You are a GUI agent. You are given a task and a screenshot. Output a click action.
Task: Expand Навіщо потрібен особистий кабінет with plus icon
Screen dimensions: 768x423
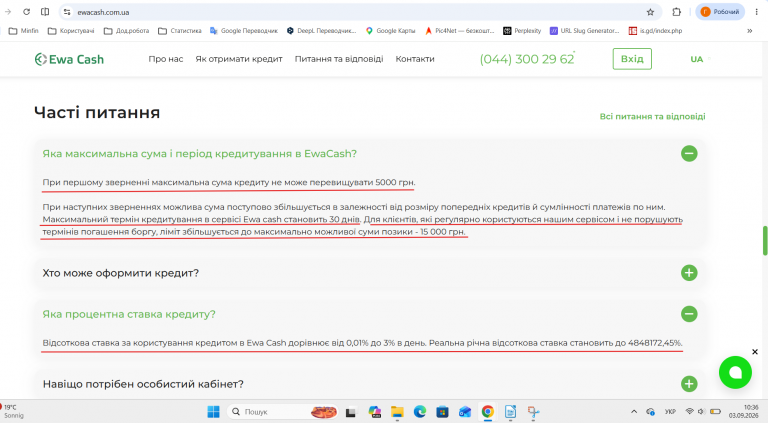689,384
